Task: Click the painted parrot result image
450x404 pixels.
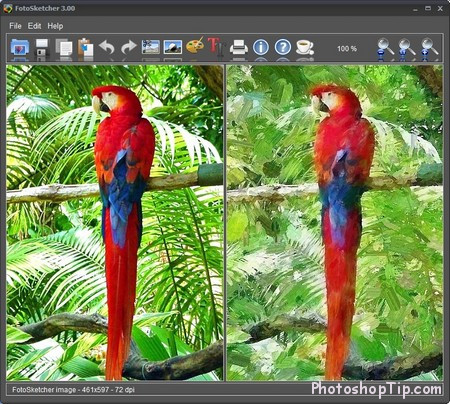Action: (x=335, y=223)
